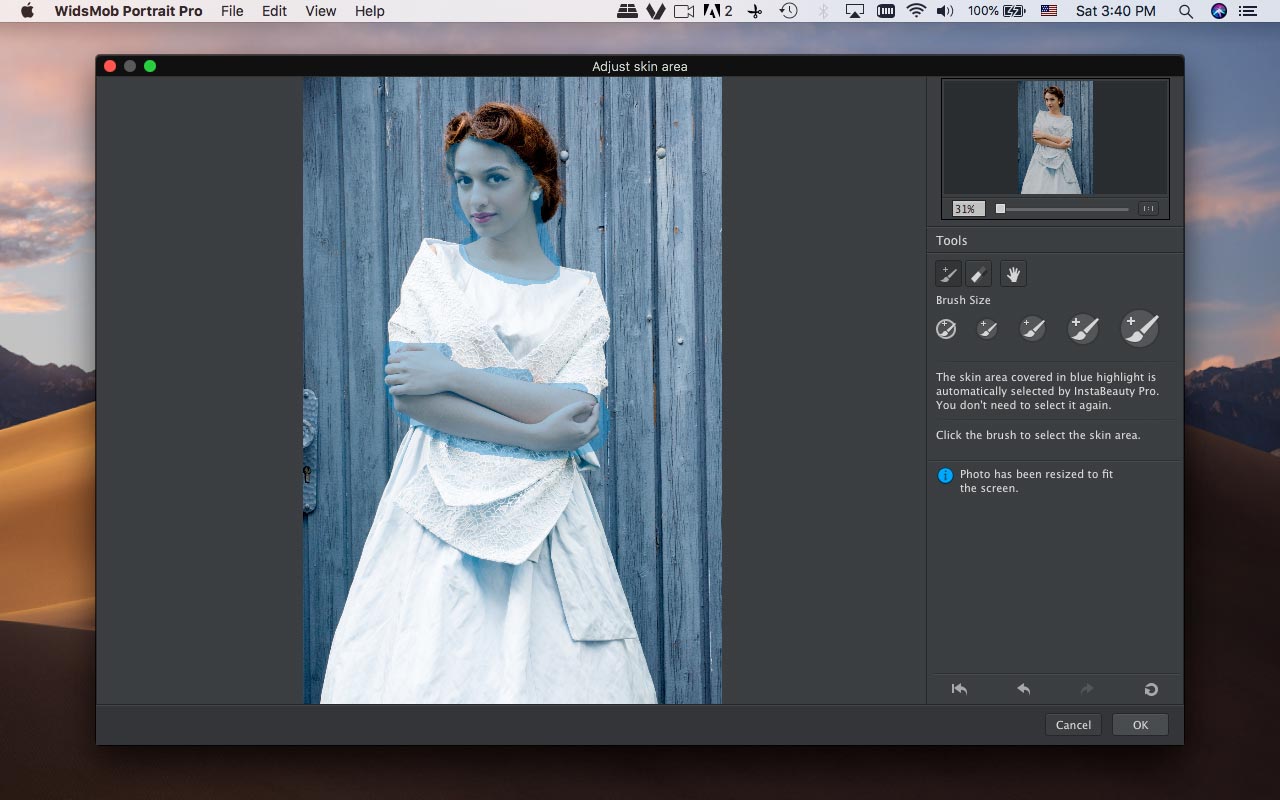
Task: Open the View menu
Action: [321, 11]
